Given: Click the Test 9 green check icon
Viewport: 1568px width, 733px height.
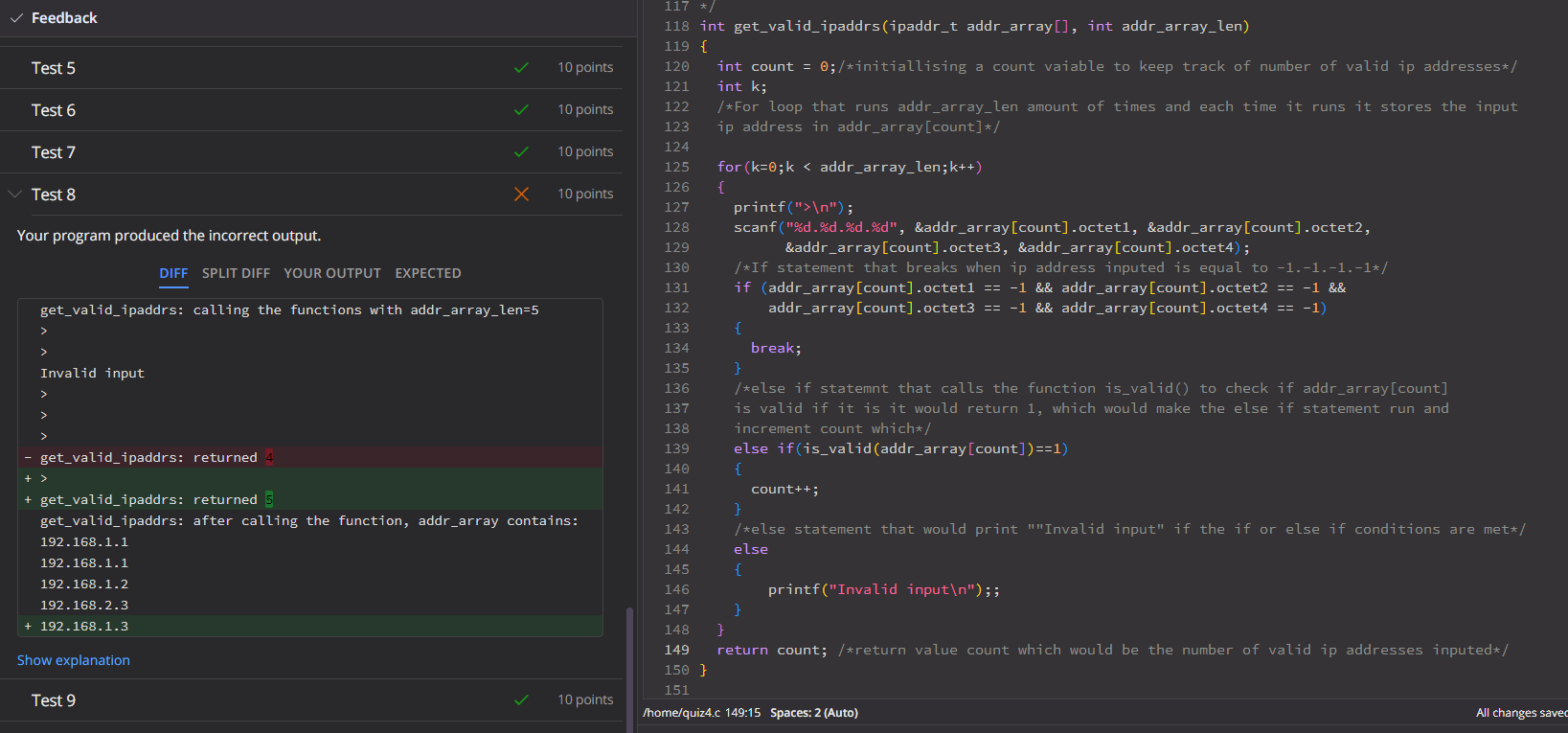Looking at the screenshot, I should pyautogui.click(x=521, y=700).
